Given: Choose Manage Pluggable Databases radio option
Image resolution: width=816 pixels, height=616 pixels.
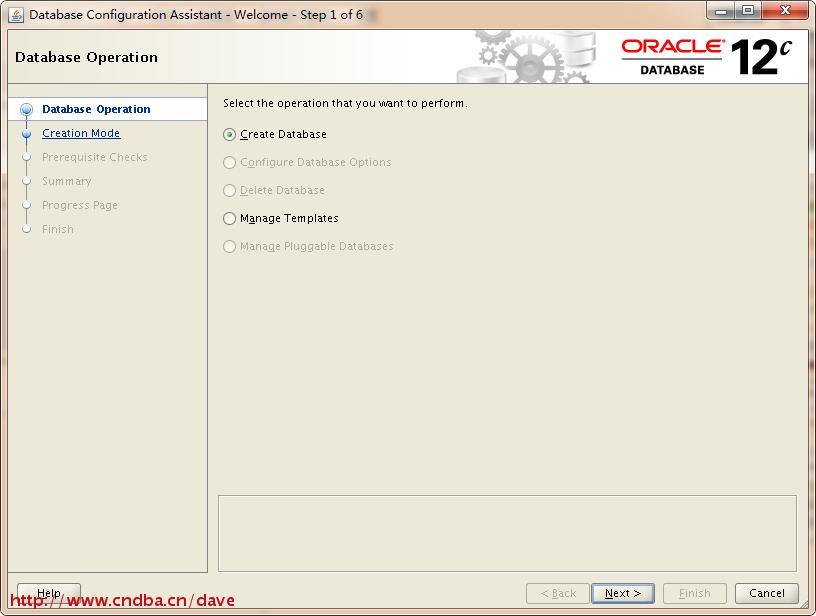Looking at the screenshot, I should point(230,247).
